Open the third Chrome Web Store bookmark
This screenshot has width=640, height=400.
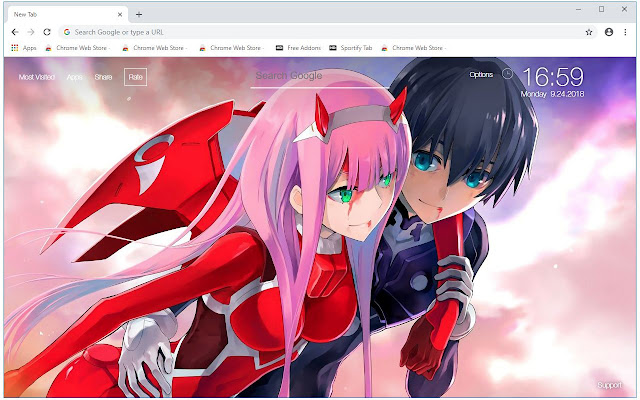point(232,48)
